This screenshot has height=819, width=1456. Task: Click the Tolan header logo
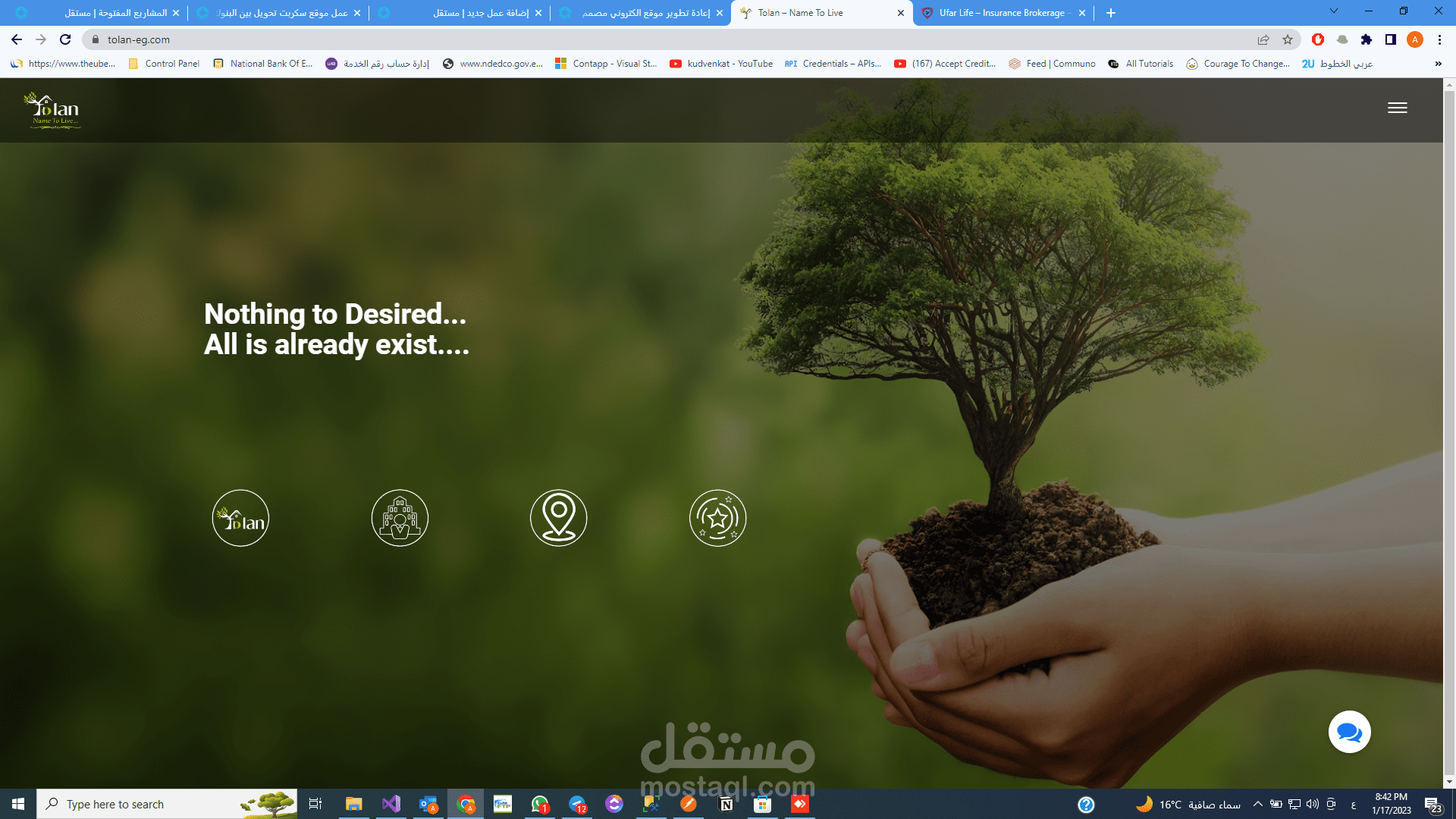(x=52, y=111)
